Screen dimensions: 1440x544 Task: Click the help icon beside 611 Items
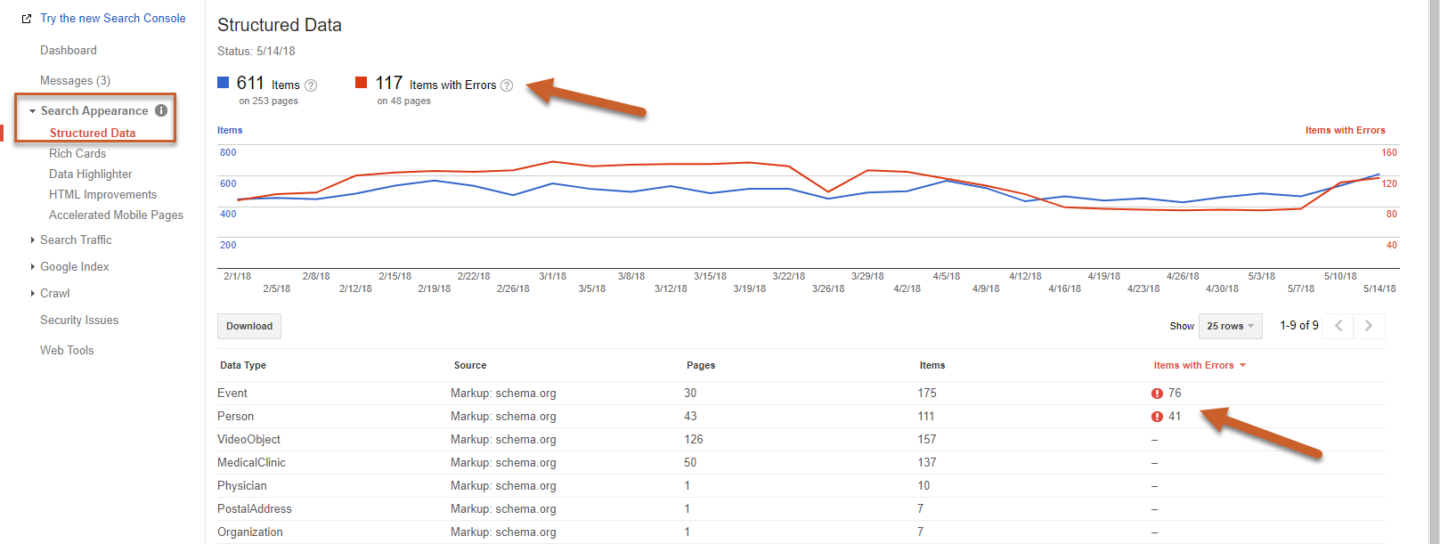[310, 86]
